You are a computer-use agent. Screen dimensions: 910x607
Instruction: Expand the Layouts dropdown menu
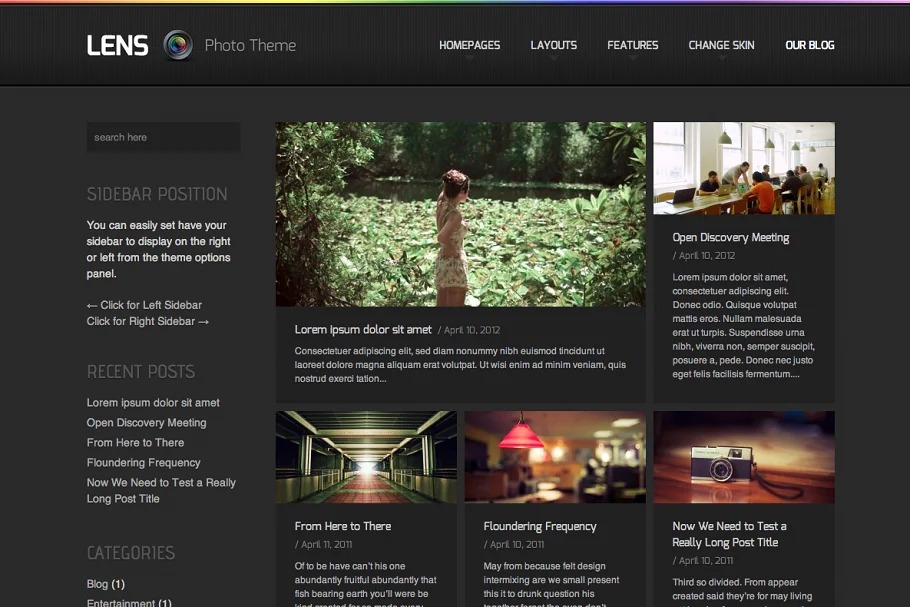pyautogui.click(x=553, y=45)
